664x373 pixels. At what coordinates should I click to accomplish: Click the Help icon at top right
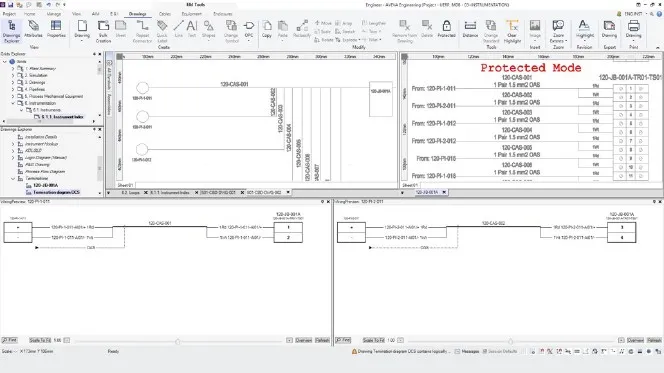(x=659, y=14)
